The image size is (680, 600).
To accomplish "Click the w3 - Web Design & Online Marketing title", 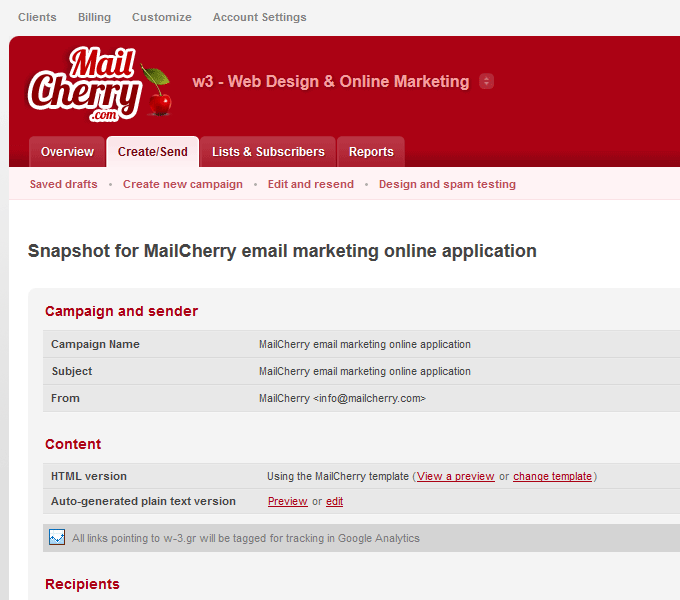I will [x=331, y=82].
